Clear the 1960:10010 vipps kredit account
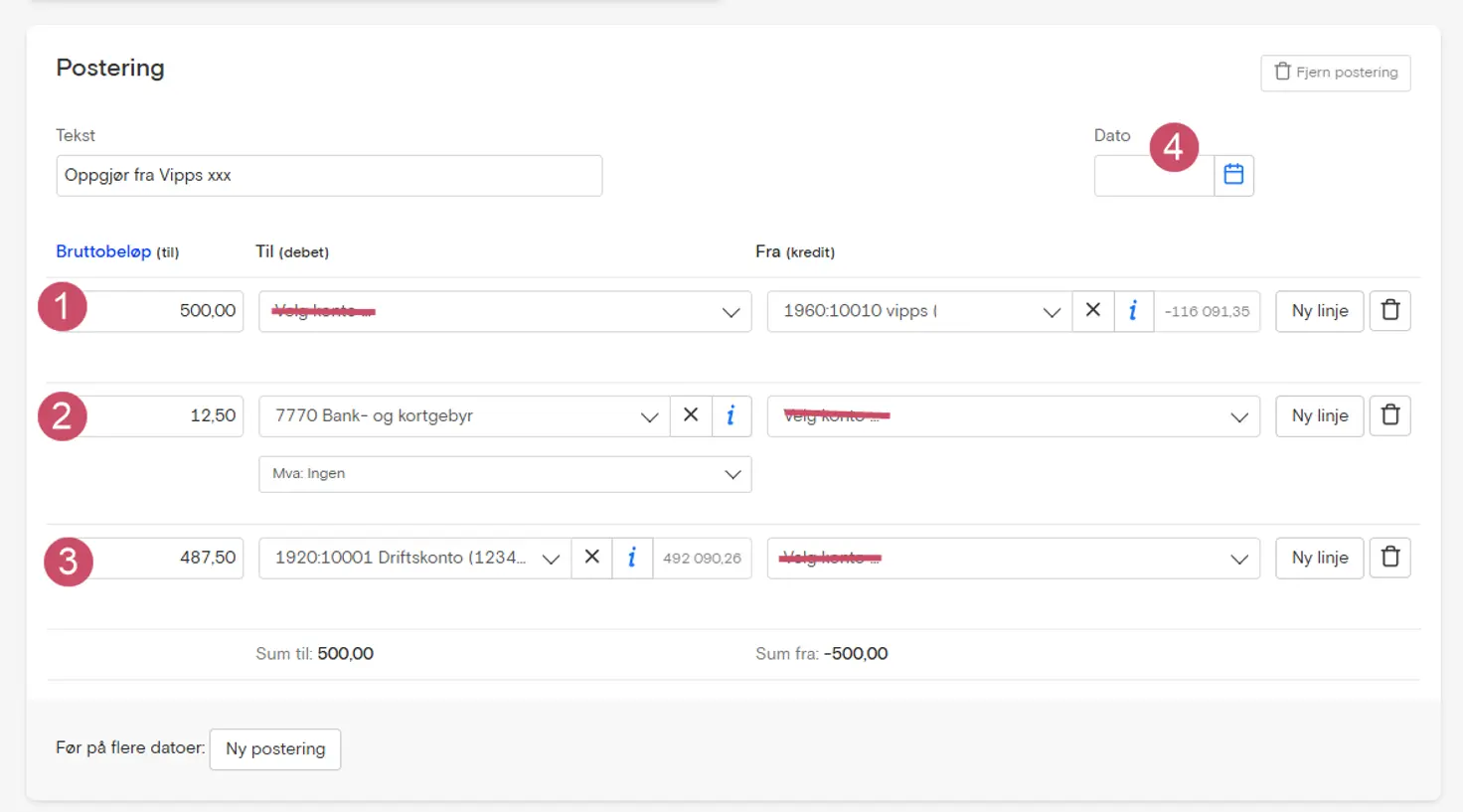This screenshot has width=1463, height=812. pos(1092,310)
